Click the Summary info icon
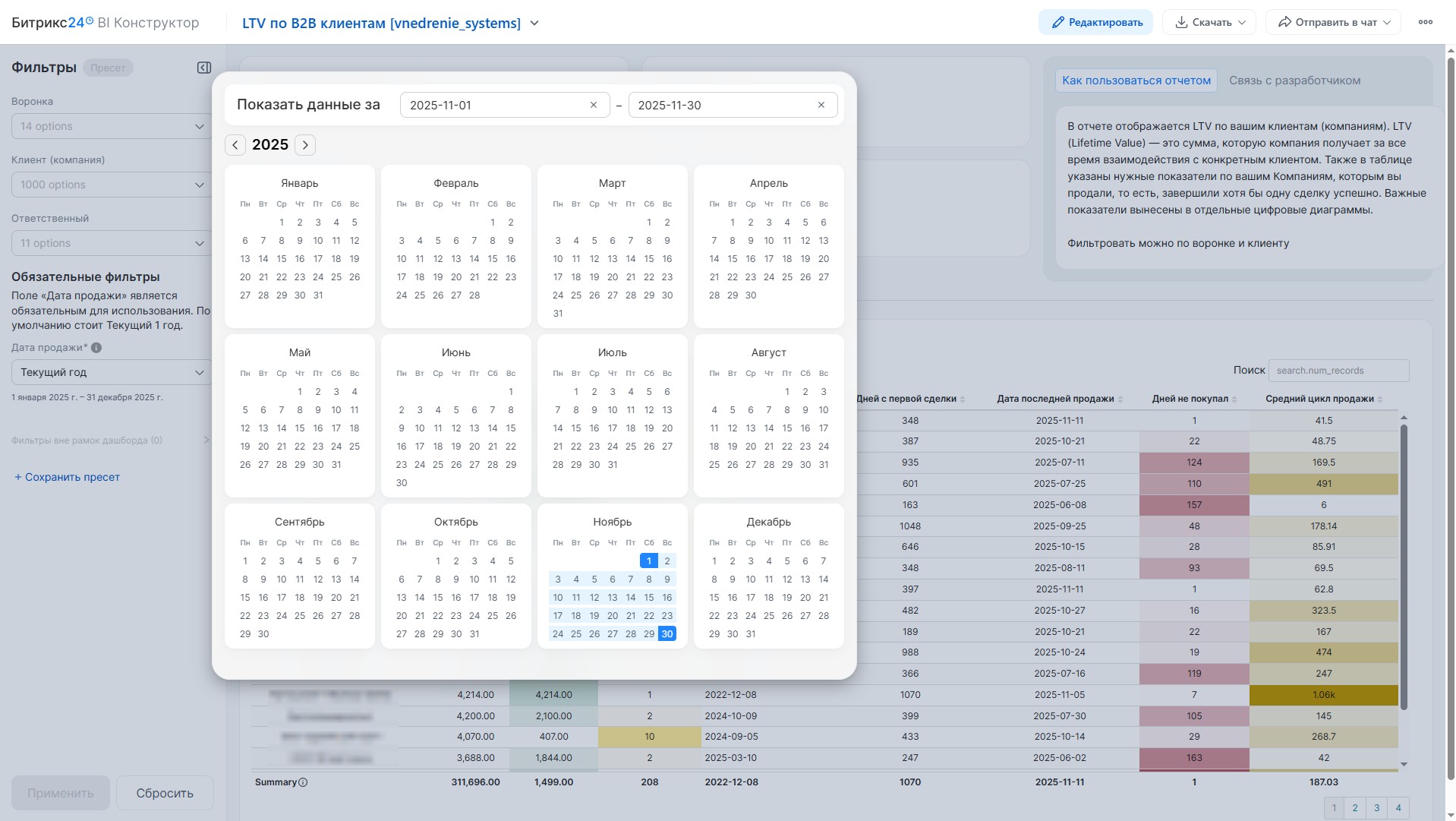This screenshot has width=1456, height=821. coord(303,782)
